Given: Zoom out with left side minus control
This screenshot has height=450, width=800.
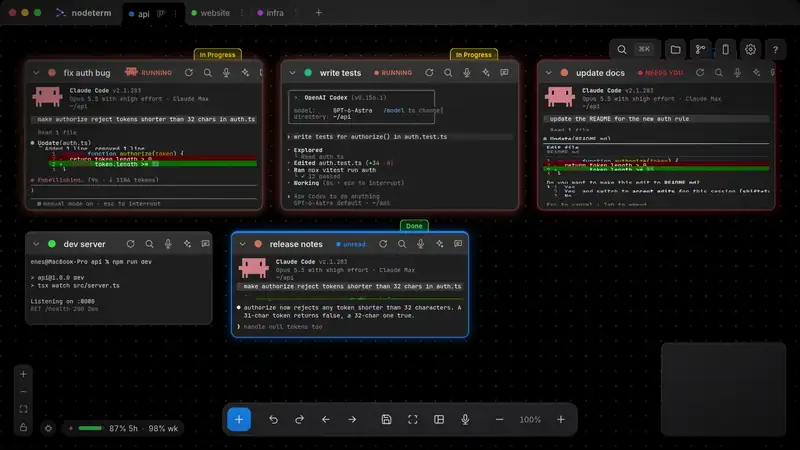Looking at the screenshot, I should pos(23,392).
